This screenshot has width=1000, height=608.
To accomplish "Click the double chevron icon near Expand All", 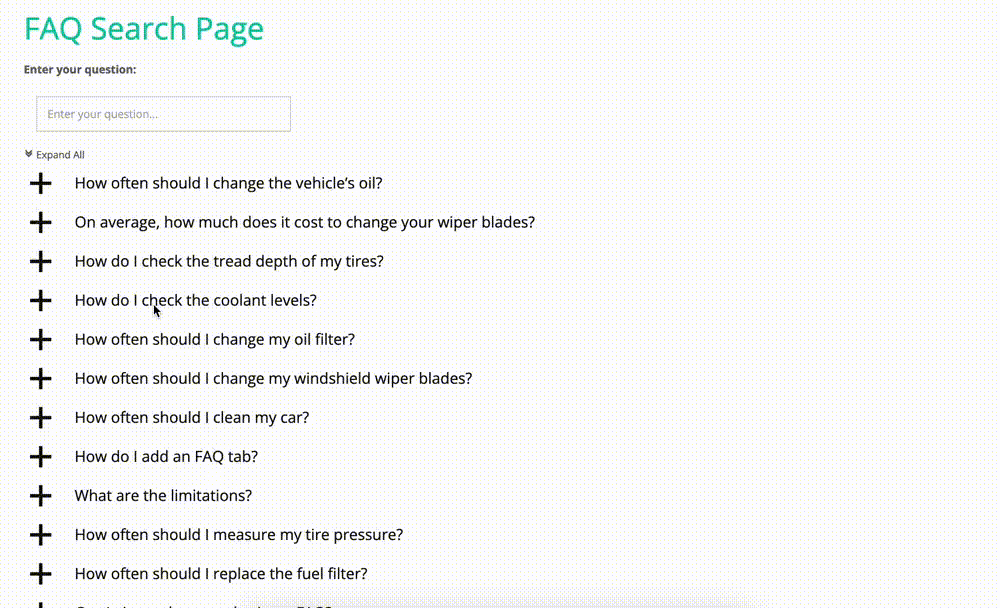I will [x=29, y=154].
